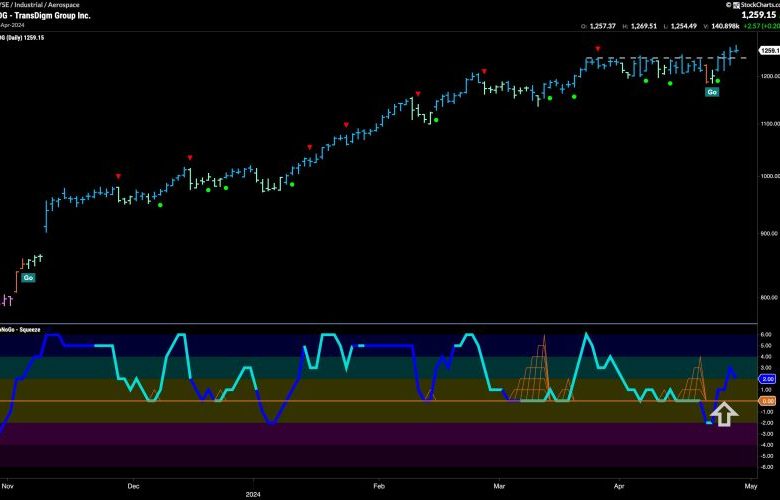The image size is (780, 500).
Task: Click the 1259.1 current price tag on axis
Action: click(769, 50)
